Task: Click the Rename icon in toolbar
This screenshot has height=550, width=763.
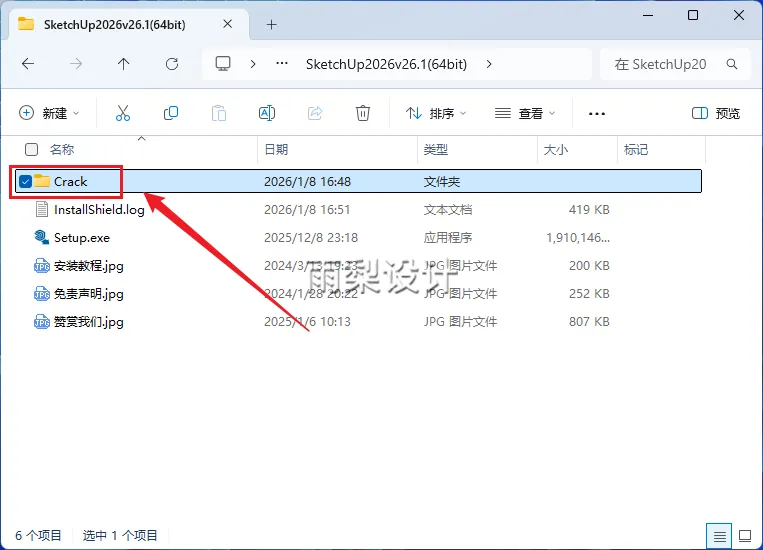Action: [267, 113]
